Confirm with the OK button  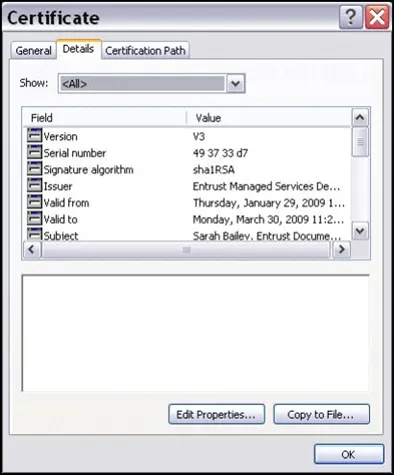[349, 454]
